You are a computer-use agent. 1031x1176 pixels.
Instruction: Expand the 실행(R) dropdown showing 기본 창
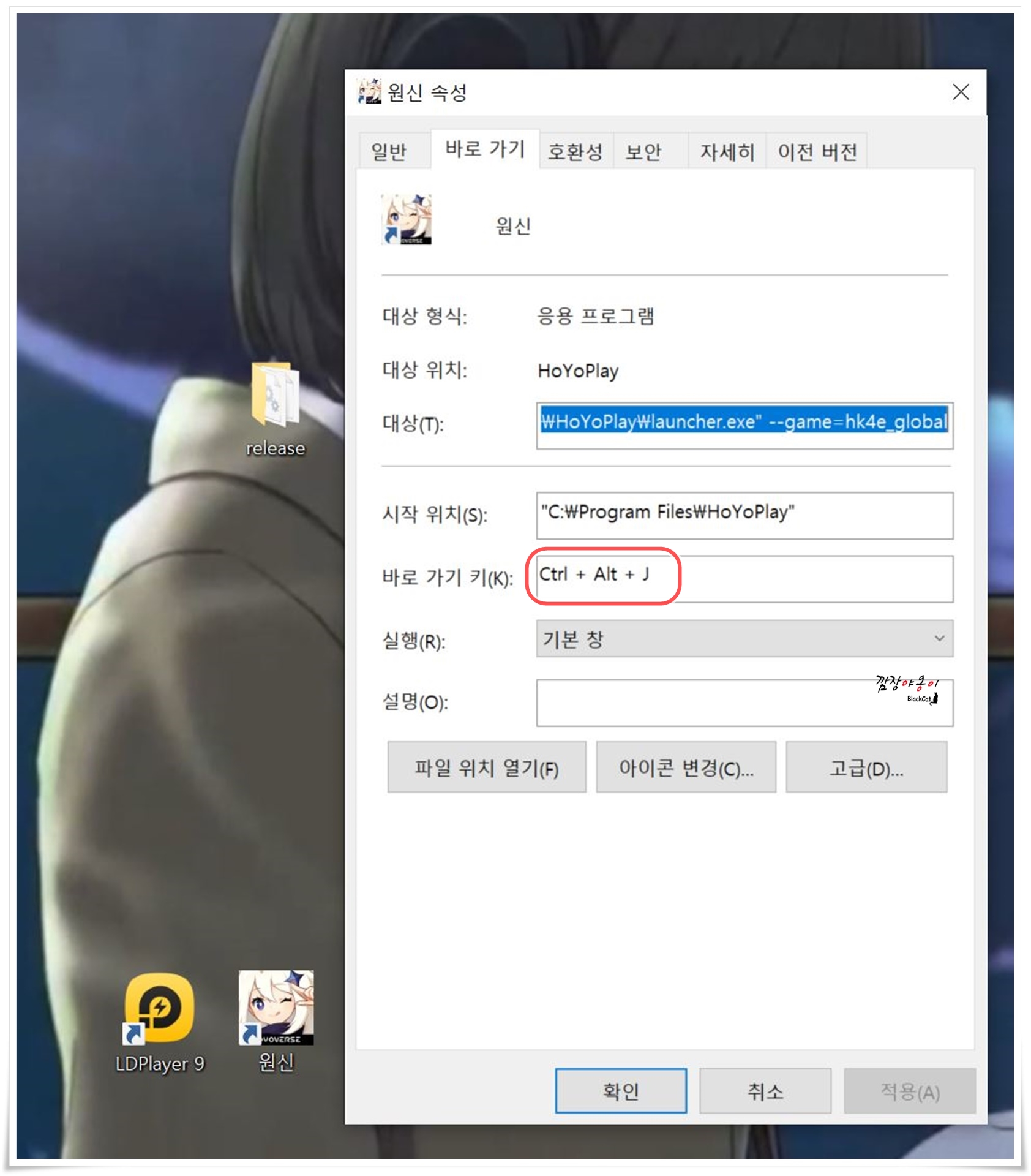click(x=744, y=638)
